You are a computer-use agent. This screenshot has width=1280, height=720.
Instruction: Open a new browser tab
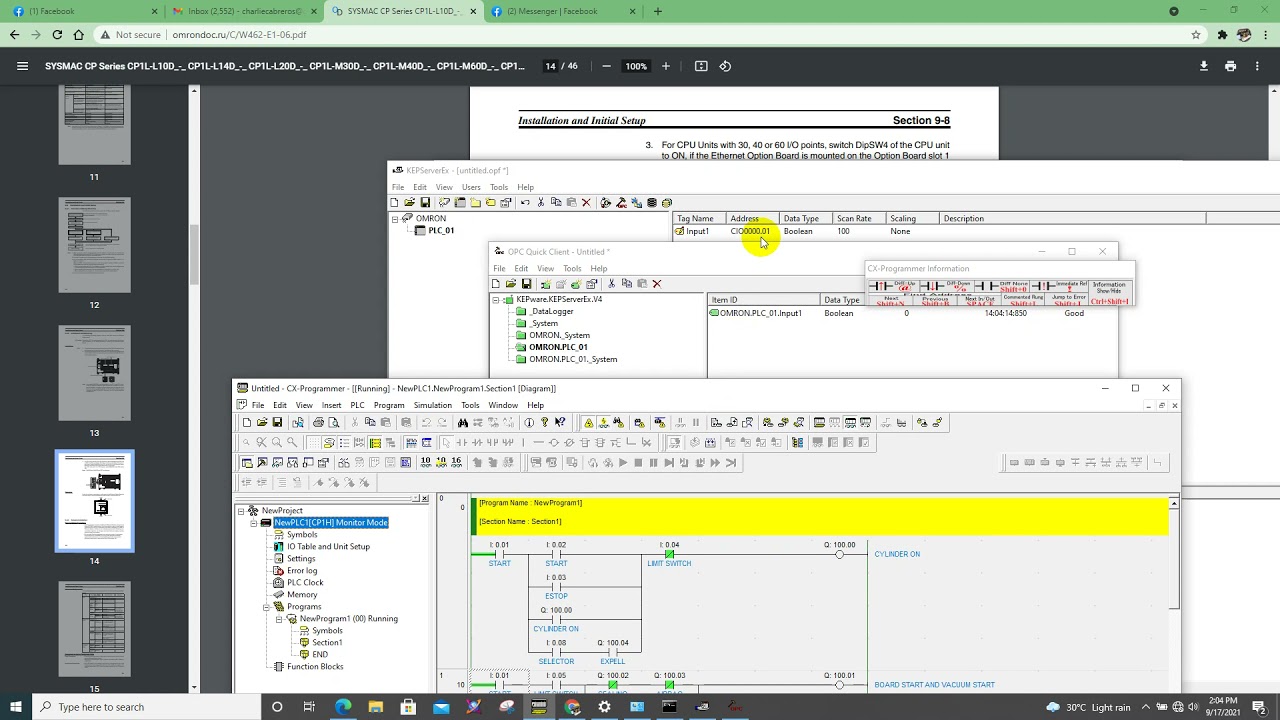657,11
